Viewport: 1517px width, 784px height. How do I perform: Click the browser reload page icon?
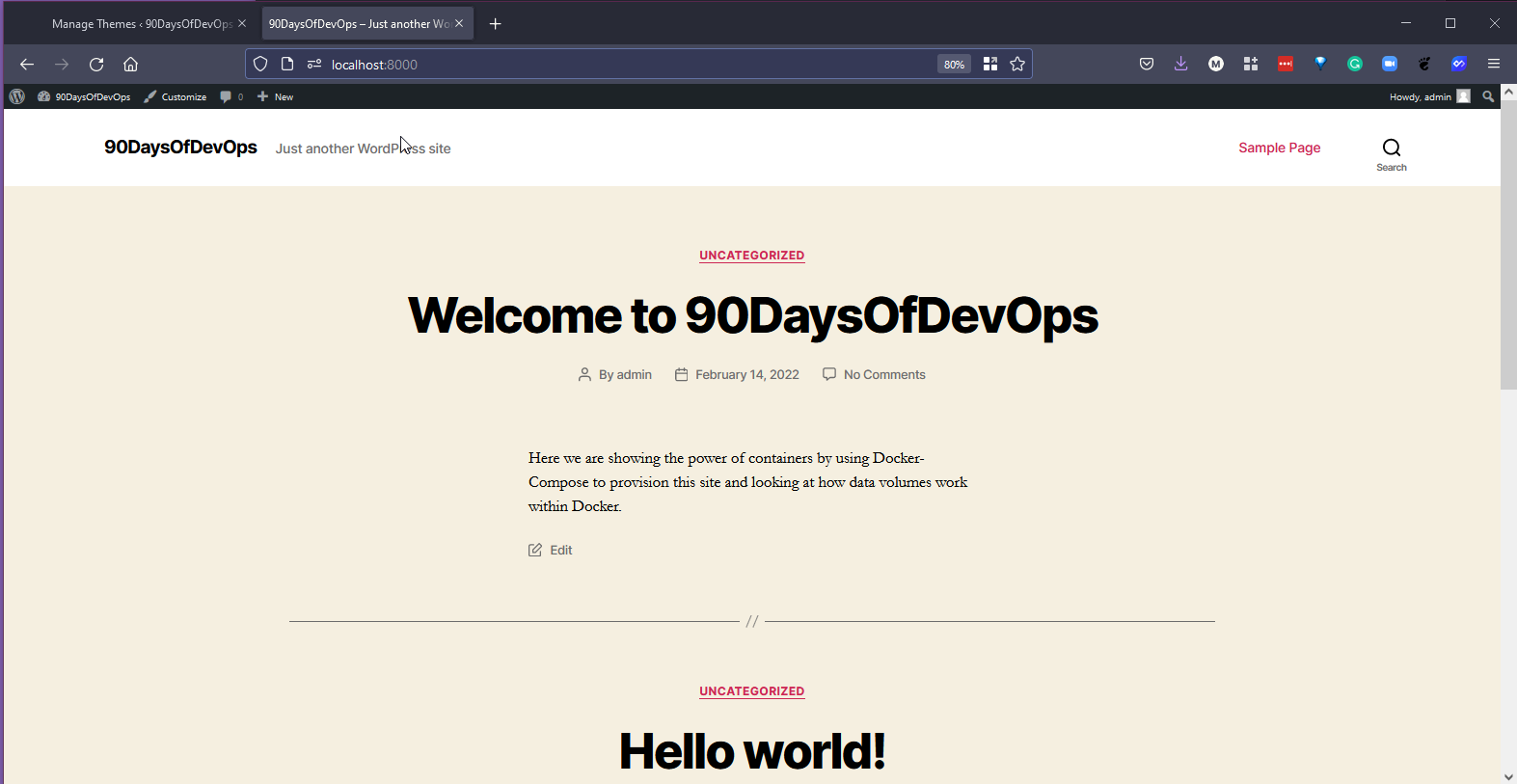(96, 65)
